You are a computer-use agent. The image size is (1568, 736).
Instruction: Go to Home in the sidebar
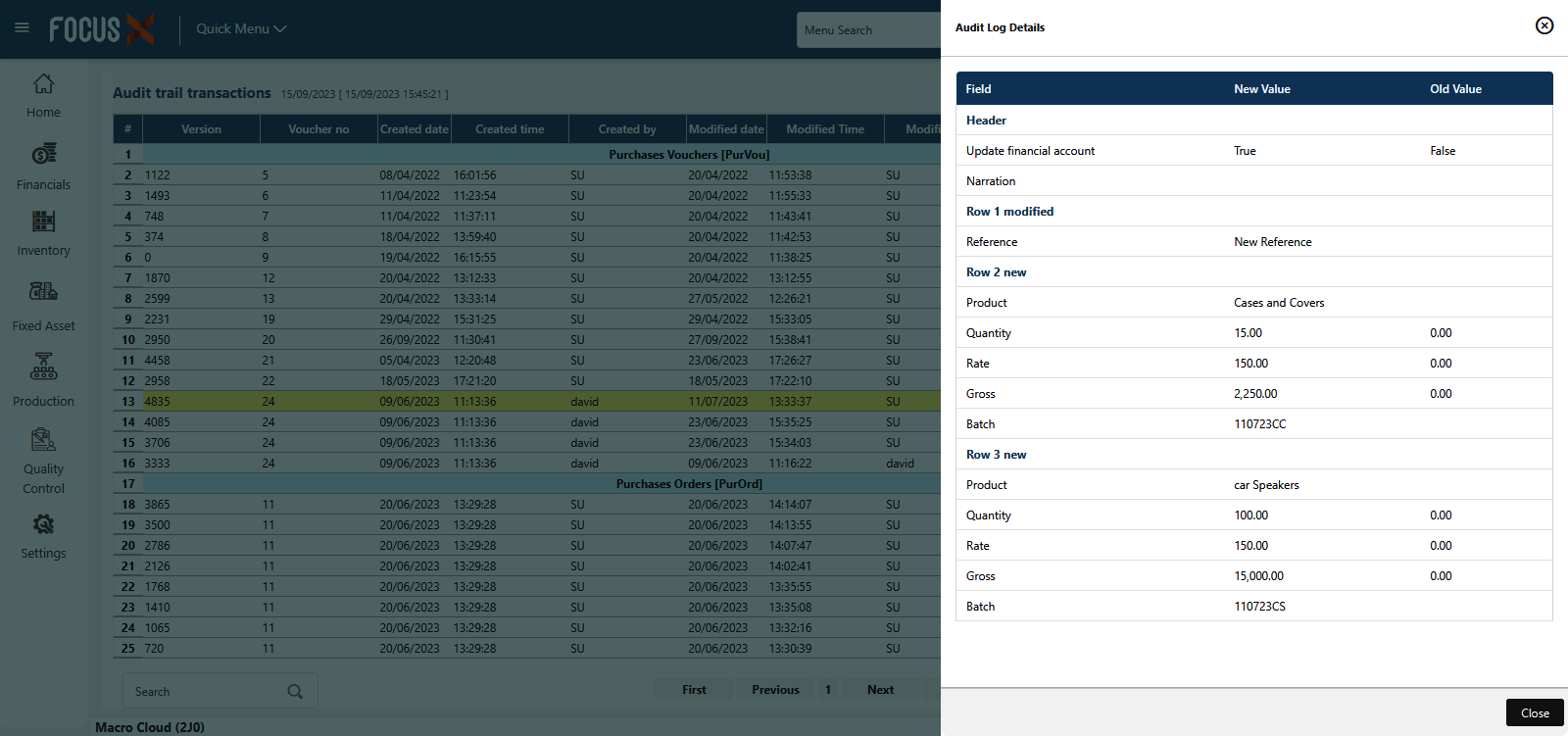[x=43, y=84]
